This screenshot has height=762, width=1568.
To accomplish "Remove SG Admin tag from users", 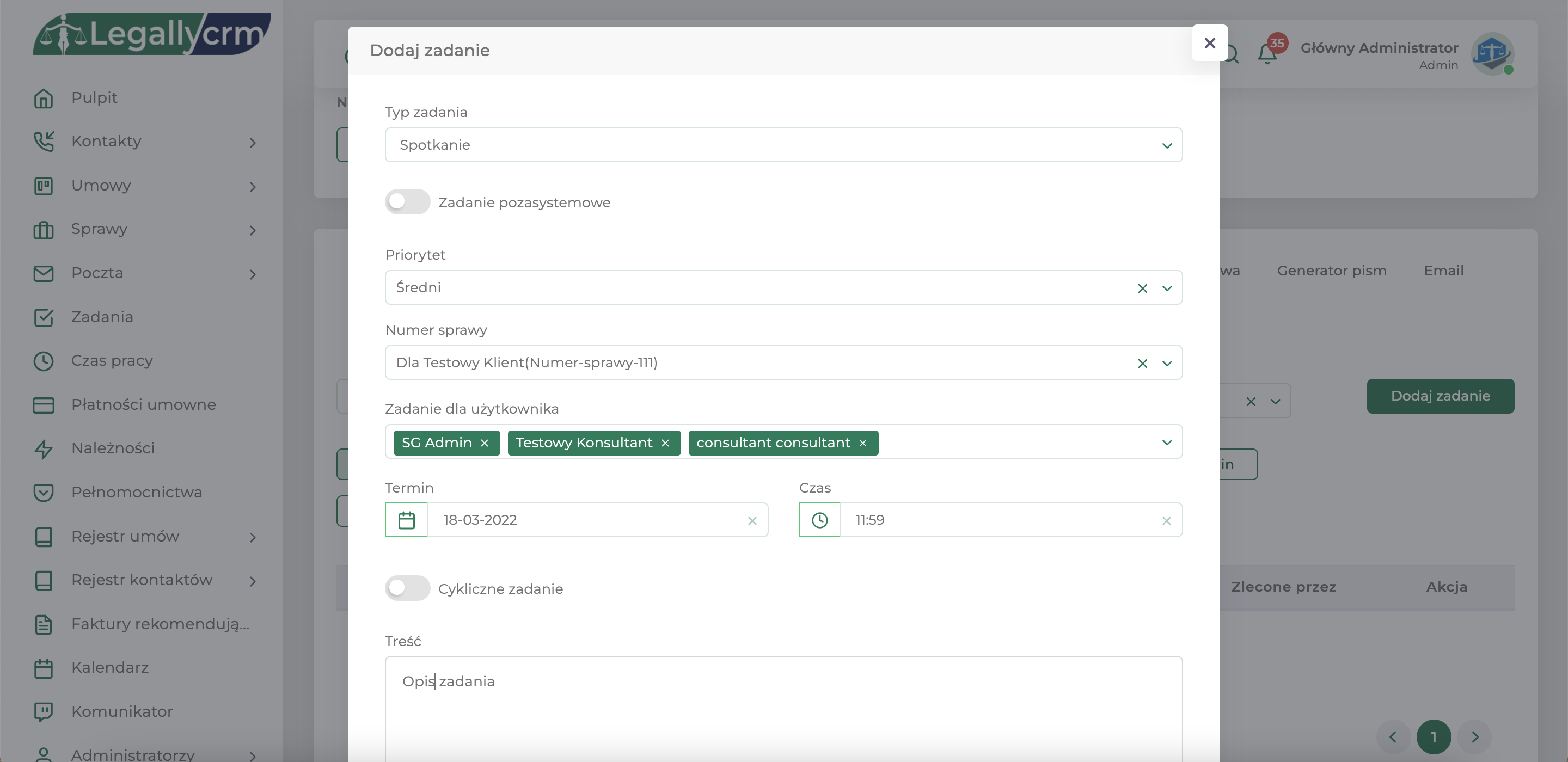I will 485,443.
